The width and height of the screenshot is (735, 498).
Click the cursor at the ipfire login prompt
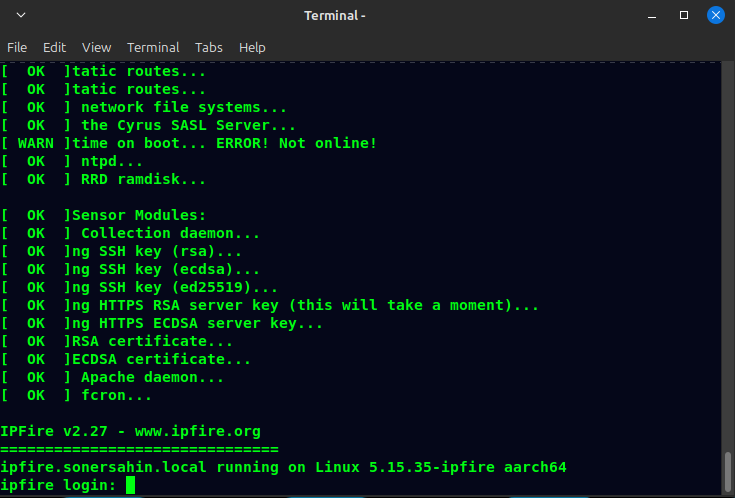click(x=130, y=486)
